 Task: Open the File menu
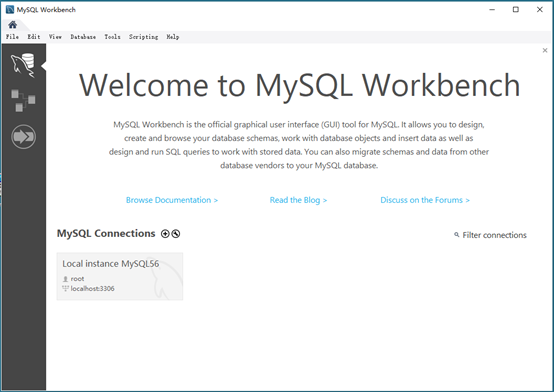[x=12, y=37]
